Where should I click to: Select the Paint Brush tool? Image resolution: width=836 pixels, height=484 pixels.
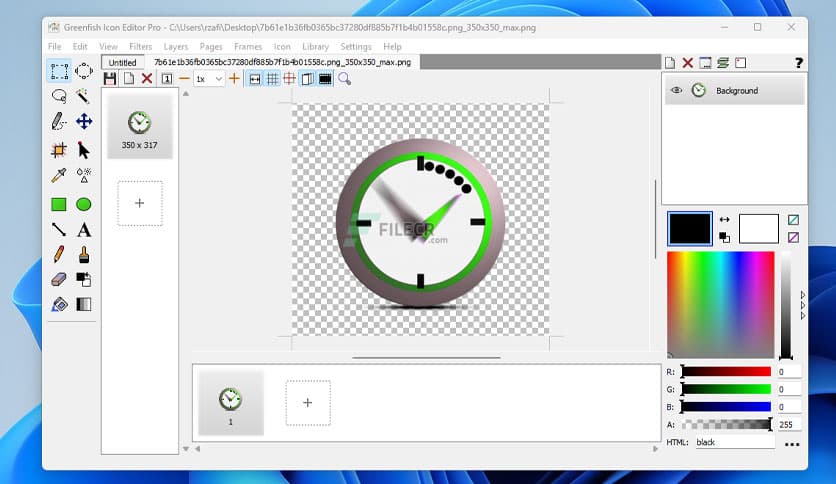tap(84, 255)
